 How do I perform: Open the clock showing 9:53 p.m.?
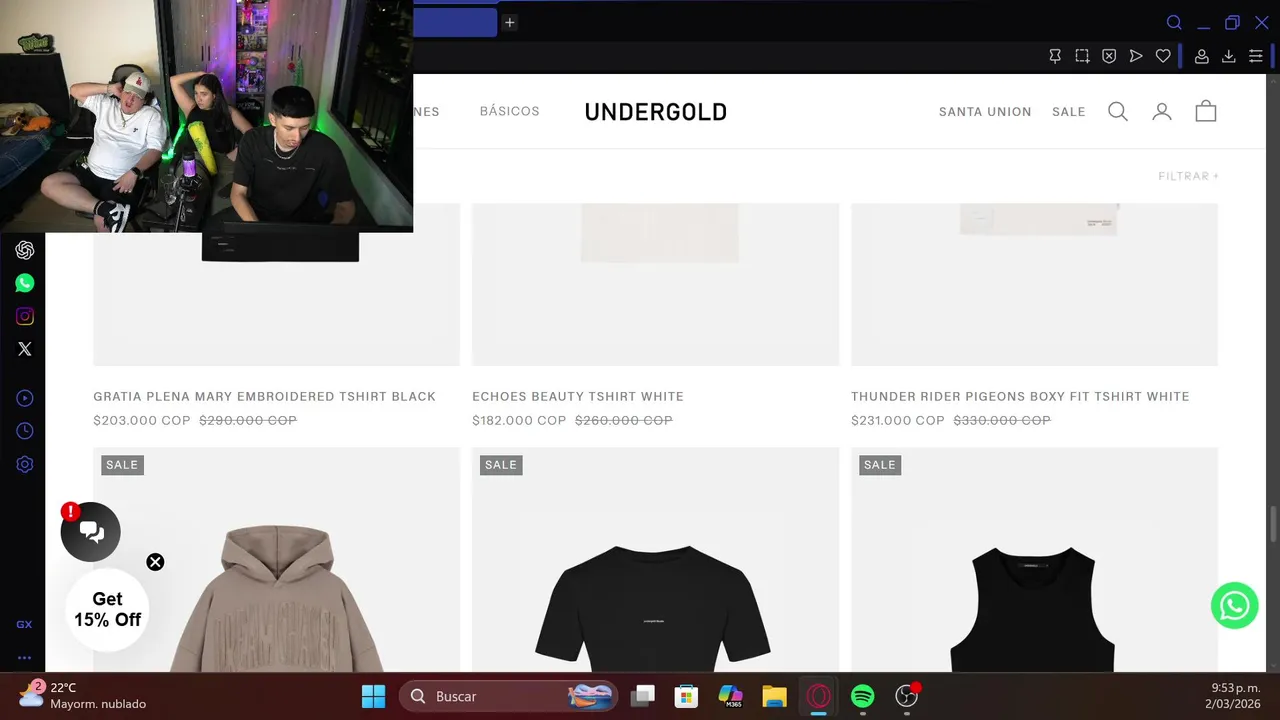click(1235, 696)
